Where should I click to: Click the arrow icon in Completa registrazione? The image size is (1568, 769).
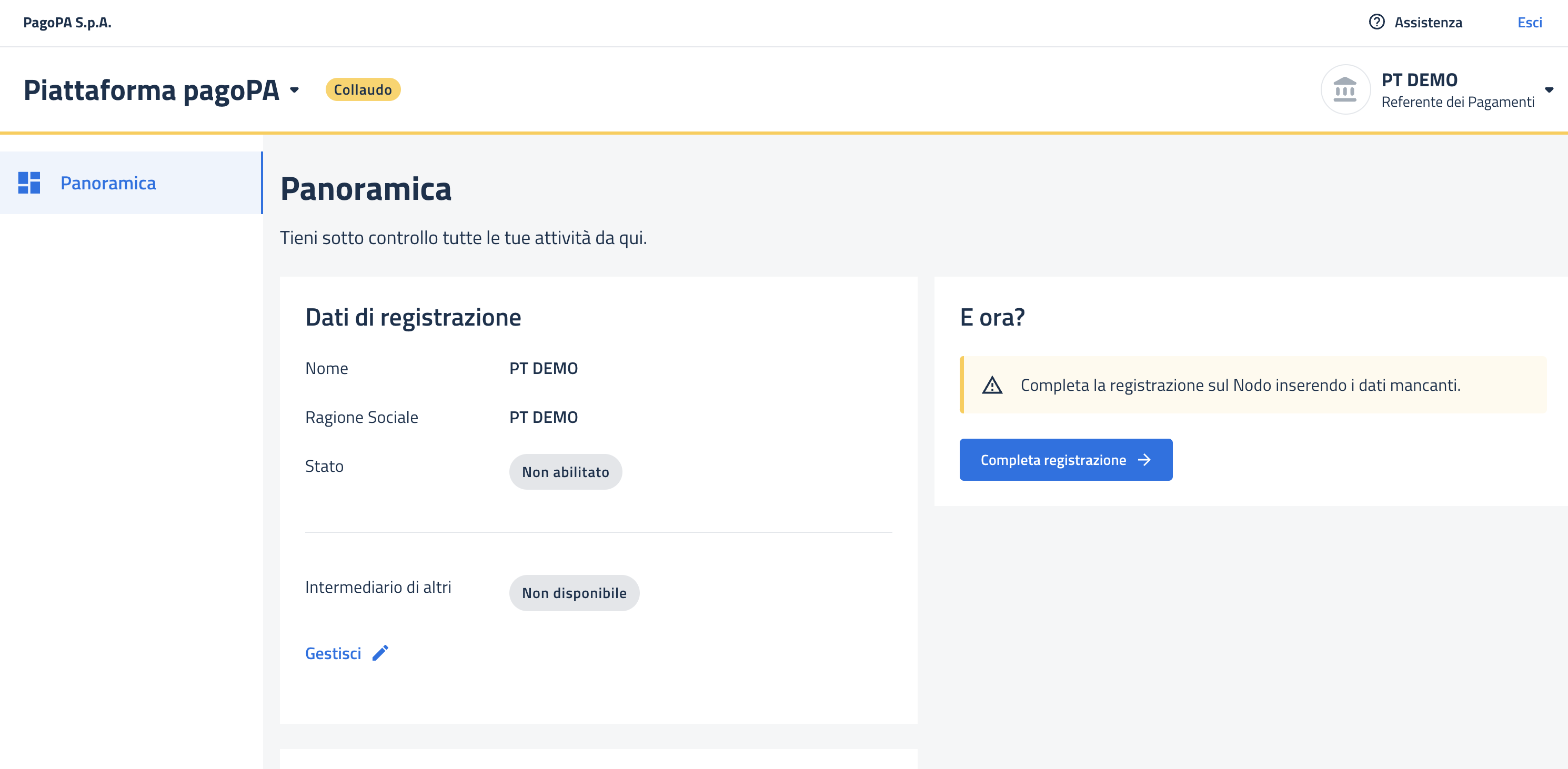pyautogui.click(x=1144, y=460)
